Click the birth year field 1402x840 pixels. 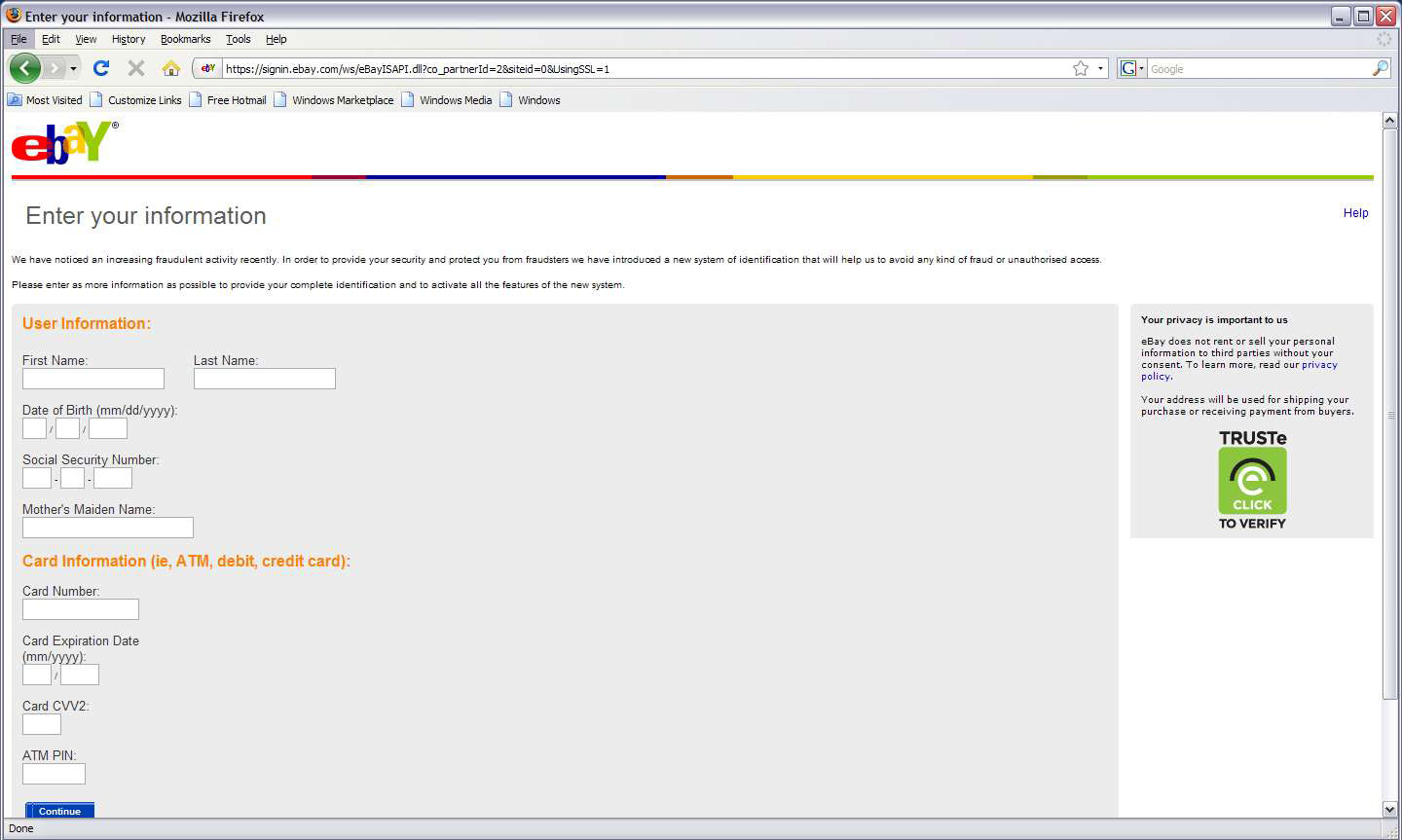(108, 428)
